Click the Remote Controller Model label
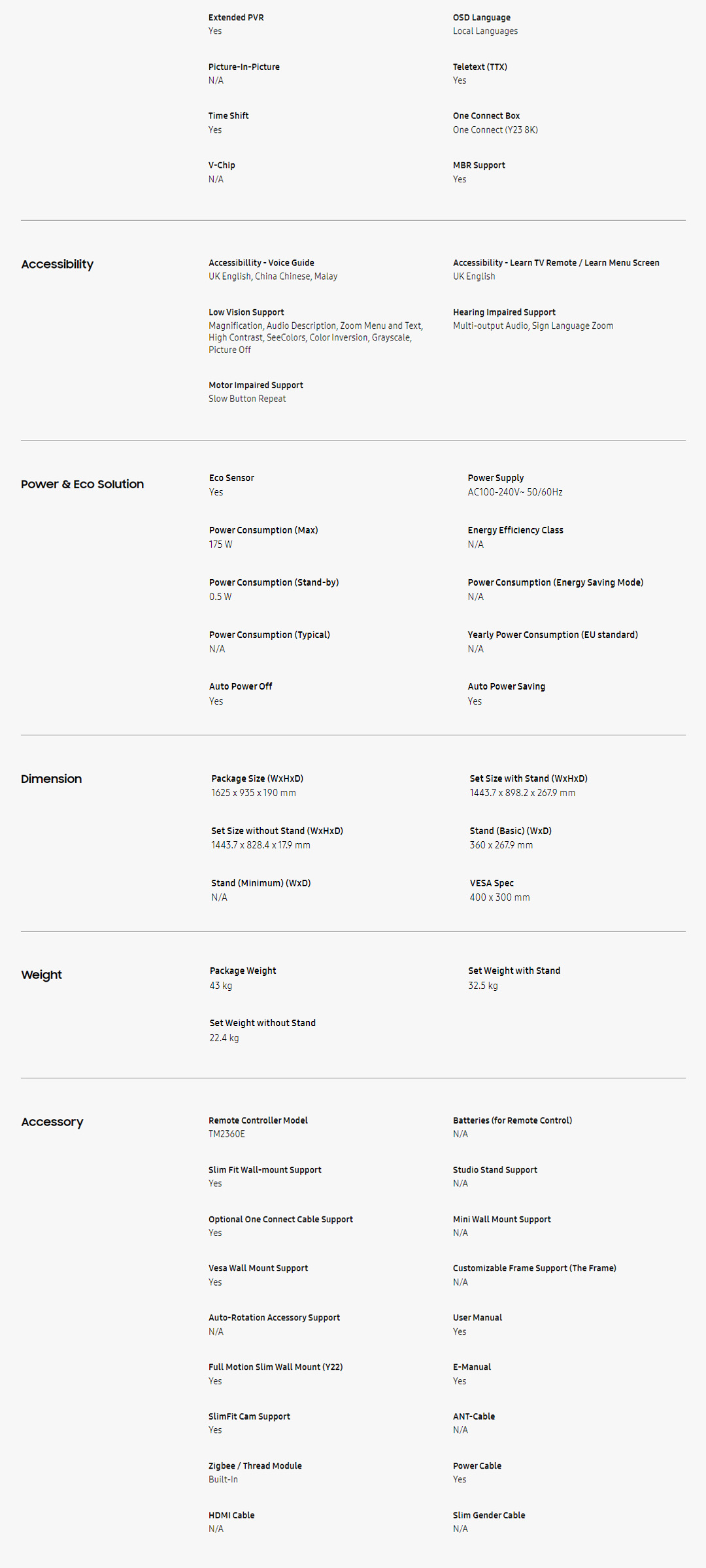Image resolution: width=706 pixels, height=1568 pixels. click(x=258, y=1120)
